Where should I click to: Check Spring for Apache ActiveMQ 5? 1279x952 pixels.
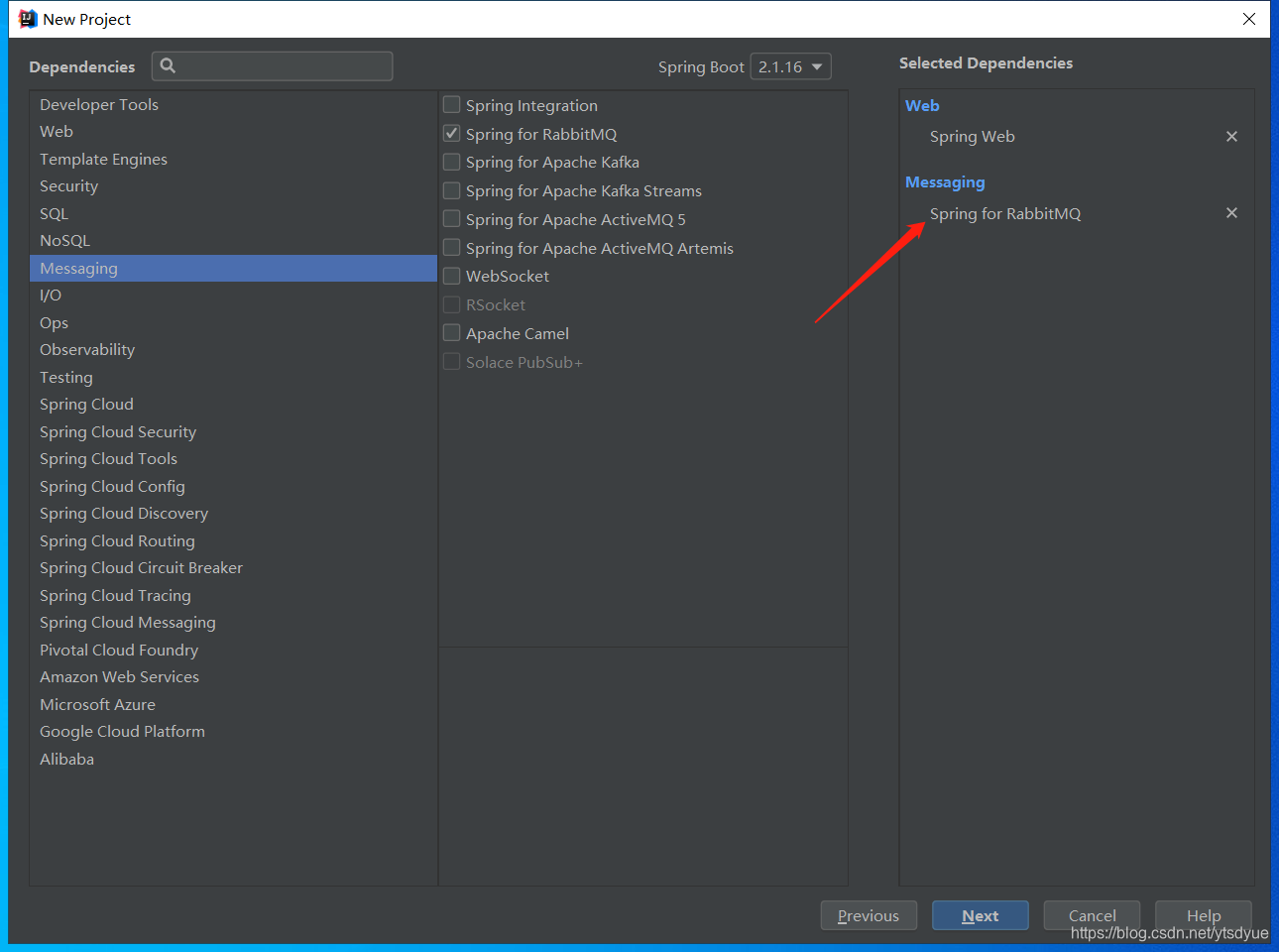point(452,218)
